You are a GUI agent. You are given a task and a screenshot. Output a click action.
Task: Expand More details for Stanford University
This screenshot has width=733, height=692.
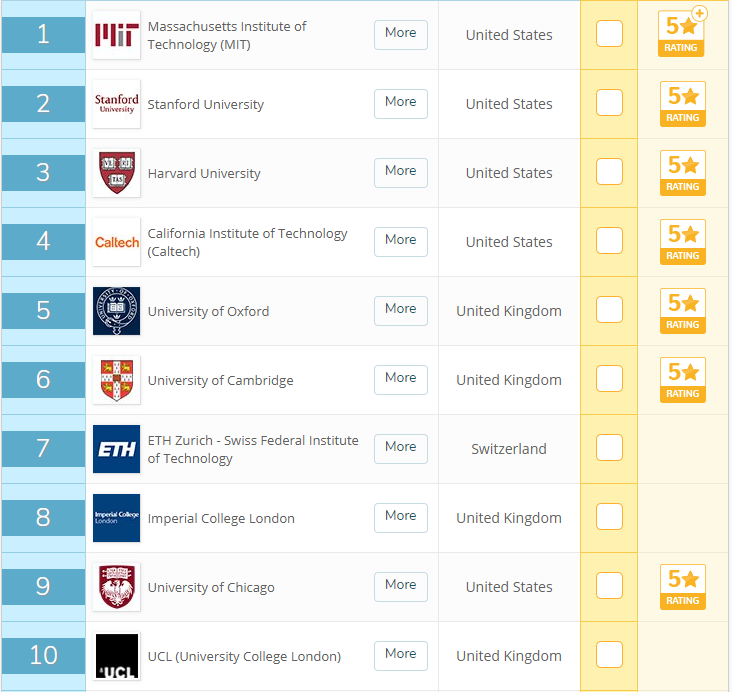[x=400, y=103]
